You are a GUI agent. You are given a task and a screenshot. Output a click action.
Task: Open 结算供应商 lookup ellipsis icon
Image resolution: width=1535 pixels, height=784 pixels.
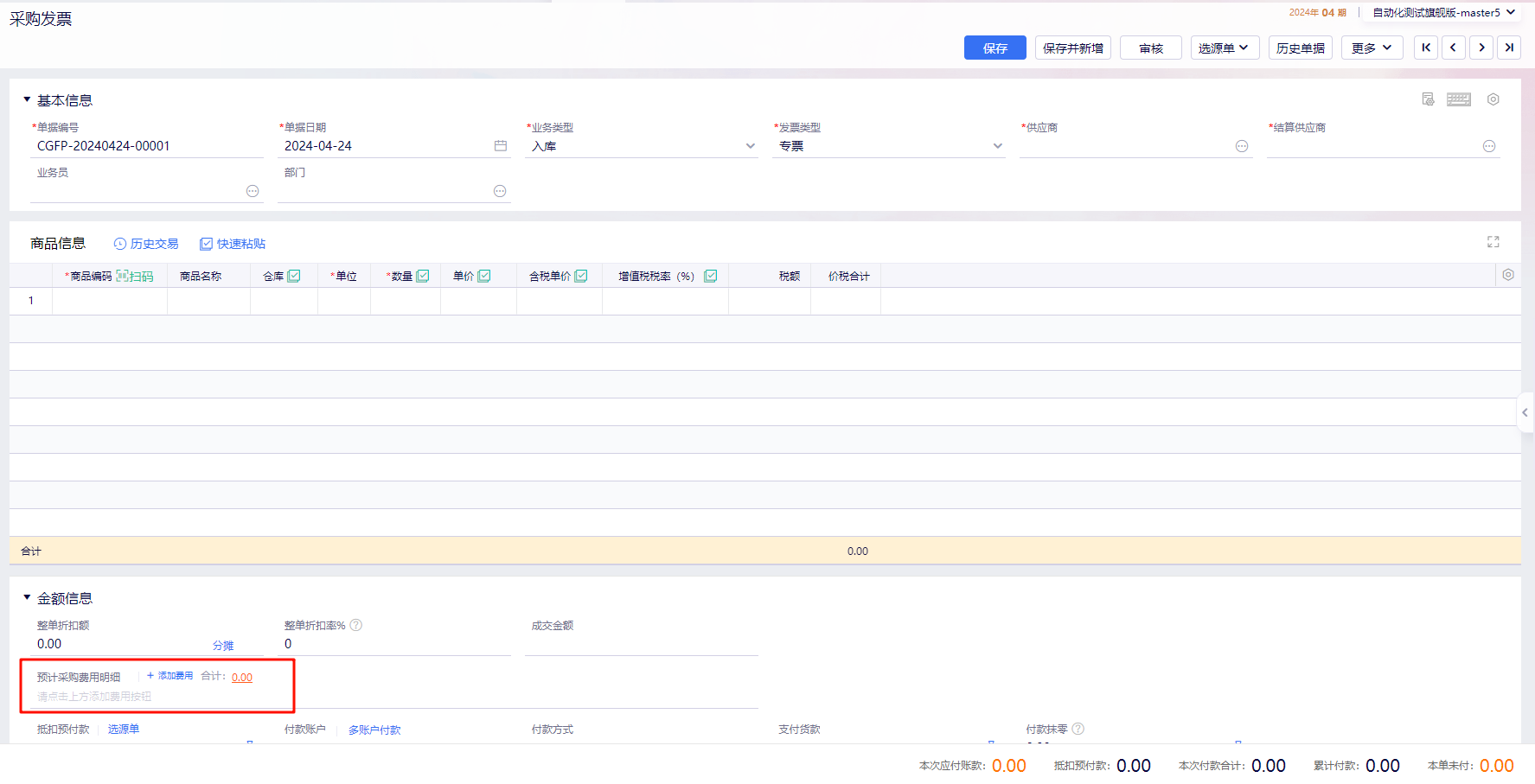(1489, 146)
